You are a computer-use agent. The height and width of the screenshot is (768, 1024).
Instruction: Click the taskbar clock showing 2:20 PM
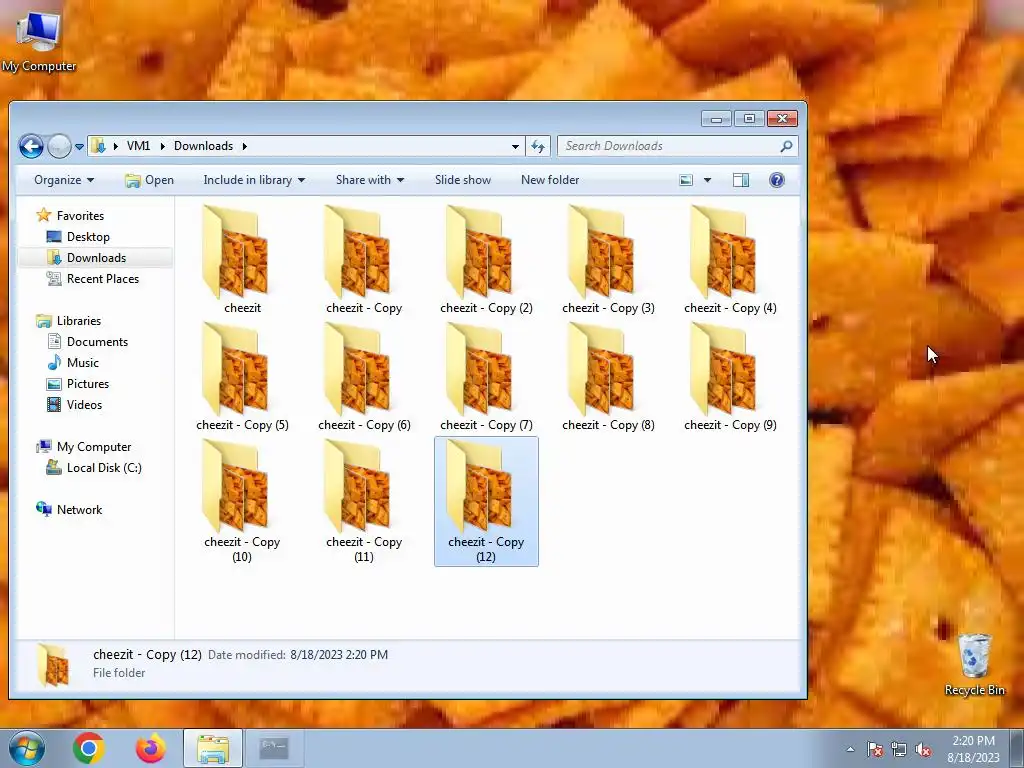[973, 749]
